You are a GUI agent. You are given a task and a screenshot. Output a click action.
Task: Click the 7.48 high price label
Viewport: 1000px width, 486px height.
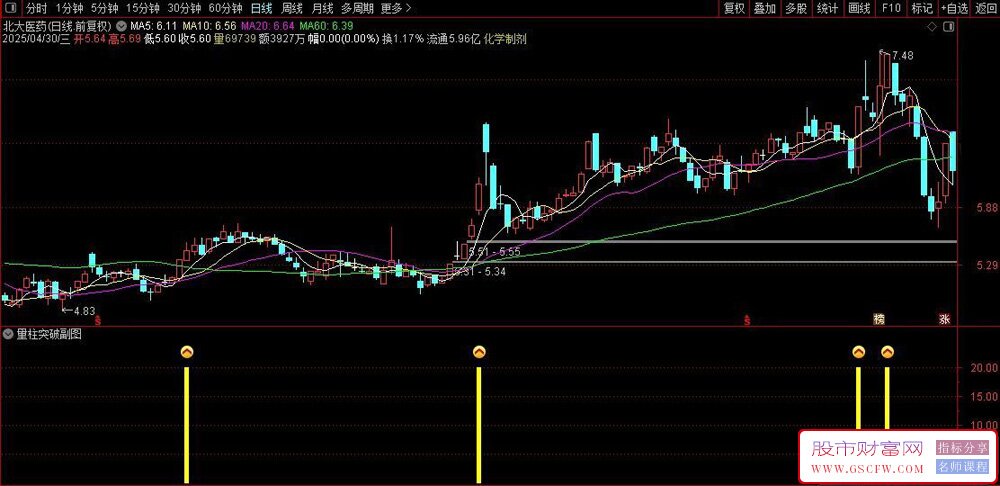tap(902, 55)
